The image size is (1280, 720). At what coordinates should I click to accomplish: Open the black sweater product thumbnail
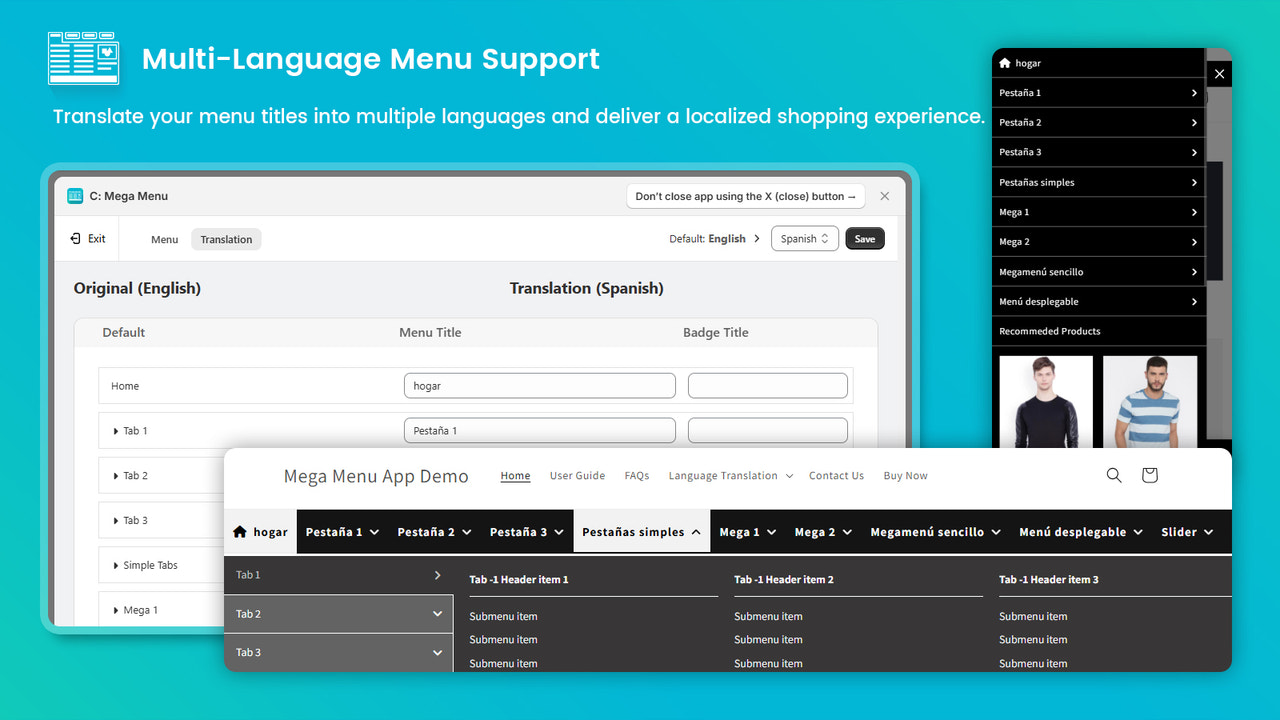(1046, 402)
